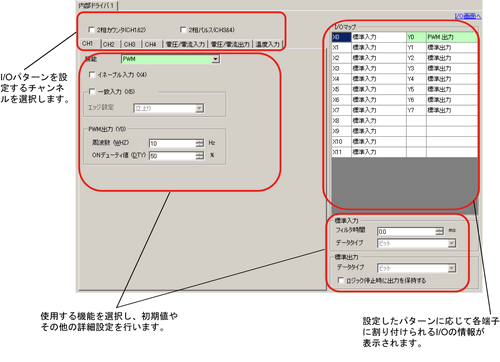This screenshot has height=362, width=500.
Task: Open the 標準入力 データタイプ dropdown
Action: 451,243
